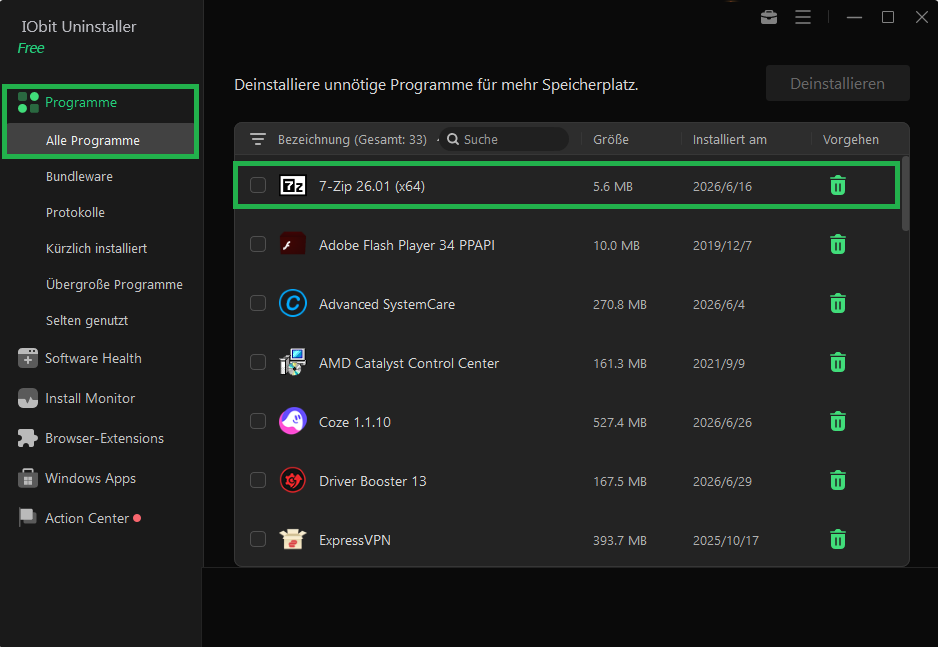Select Adobe Flash Player 34 PPAPI name

407,245
